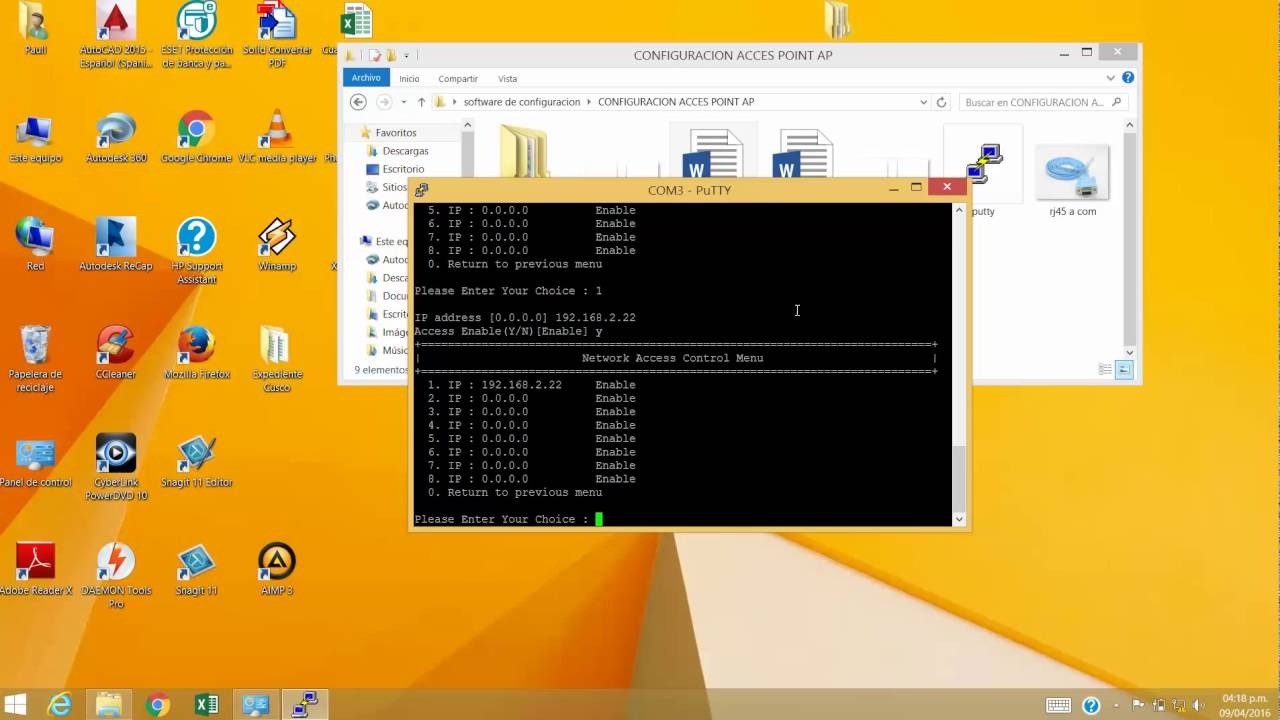Click the Explorer Back arrow button
Screen dimensions: 1280x720
[x=358, y=102]
